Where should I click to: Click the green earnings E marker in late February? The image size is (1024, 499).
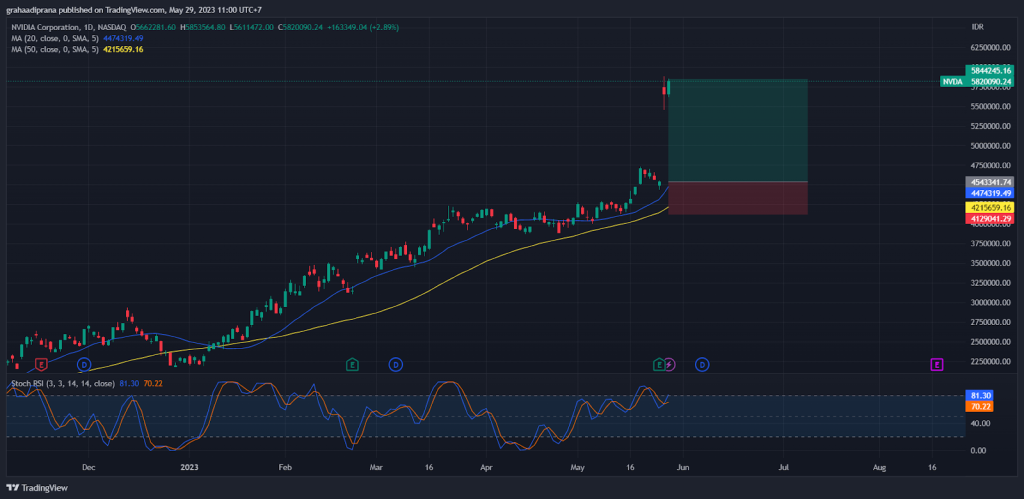pyautogui.click(x=353, y=364)
